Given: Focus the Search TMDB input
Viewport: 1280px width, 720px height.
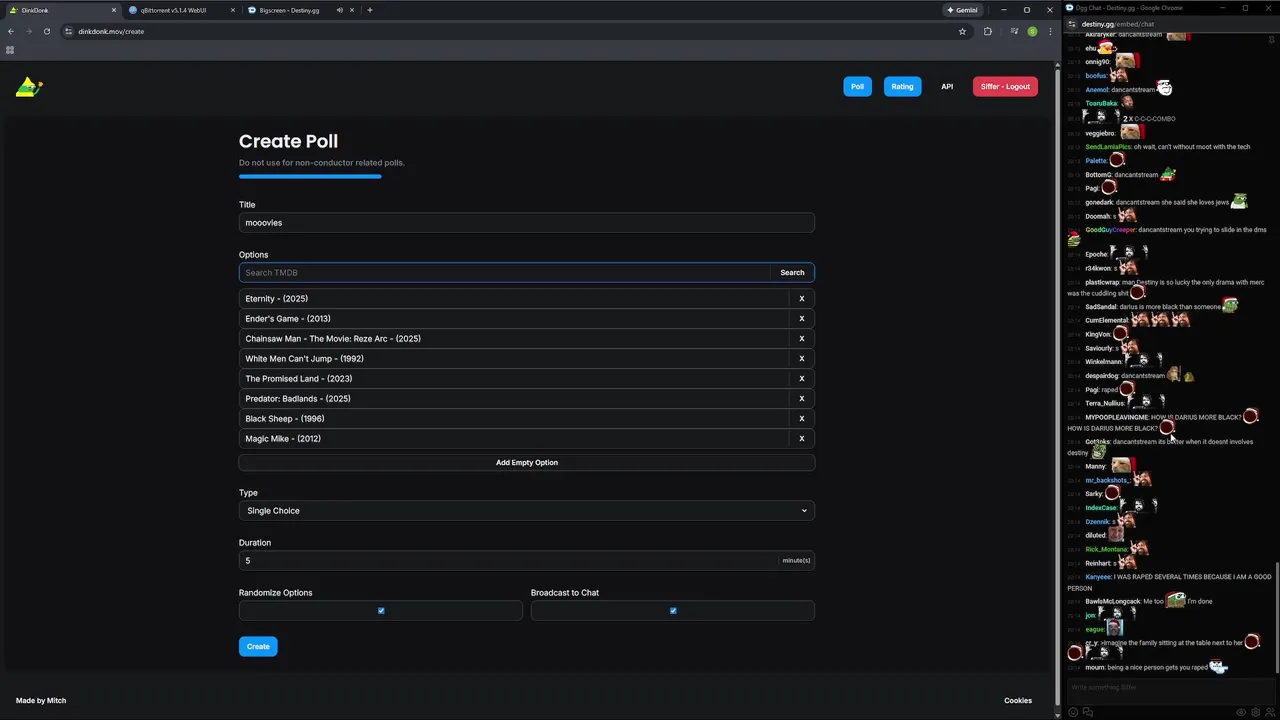Looking at the screenshot, I should 505,272.
